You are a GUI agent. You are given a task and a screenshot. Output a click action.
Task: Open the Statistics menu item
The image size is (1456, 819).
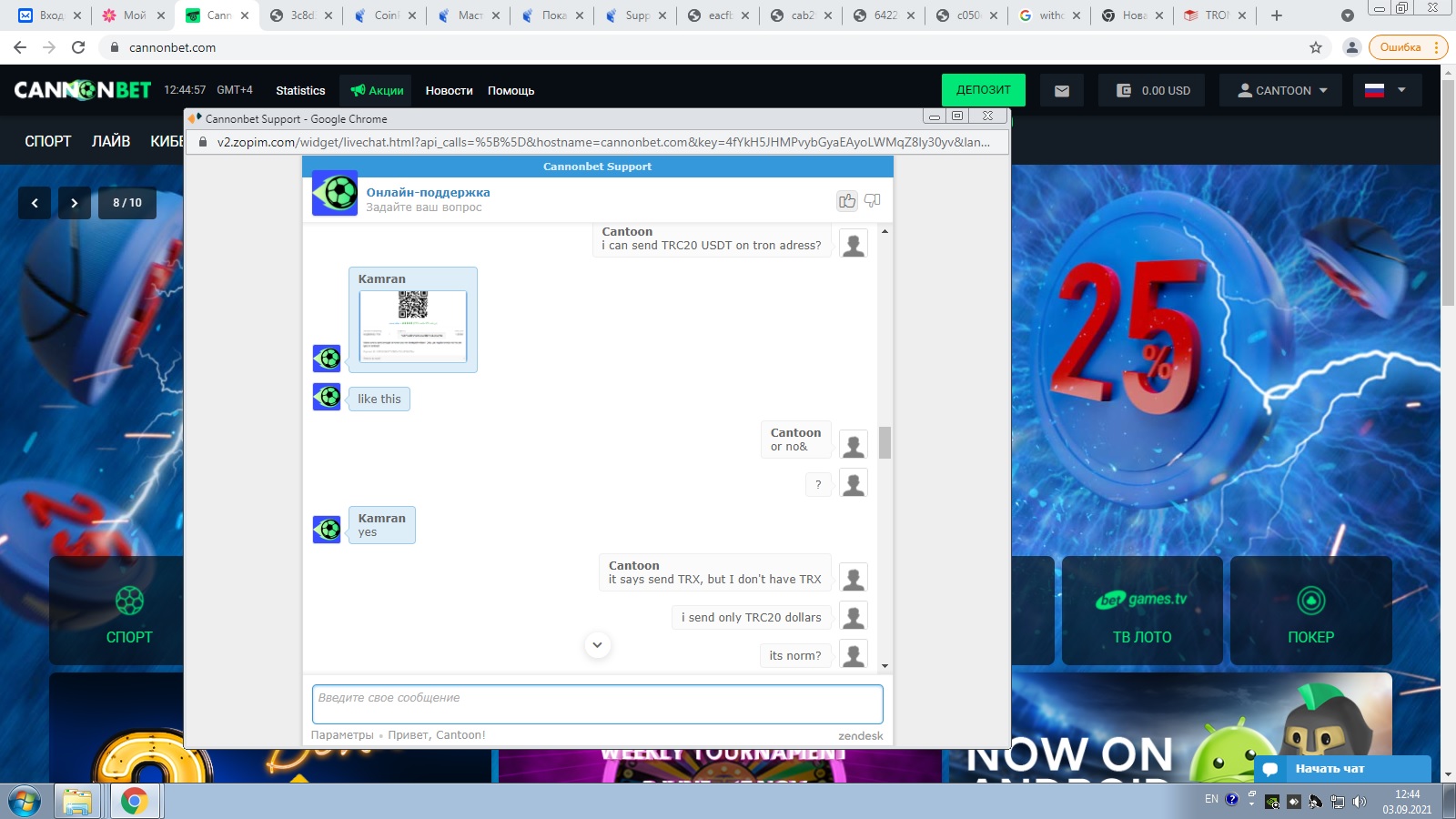[300, 90]
